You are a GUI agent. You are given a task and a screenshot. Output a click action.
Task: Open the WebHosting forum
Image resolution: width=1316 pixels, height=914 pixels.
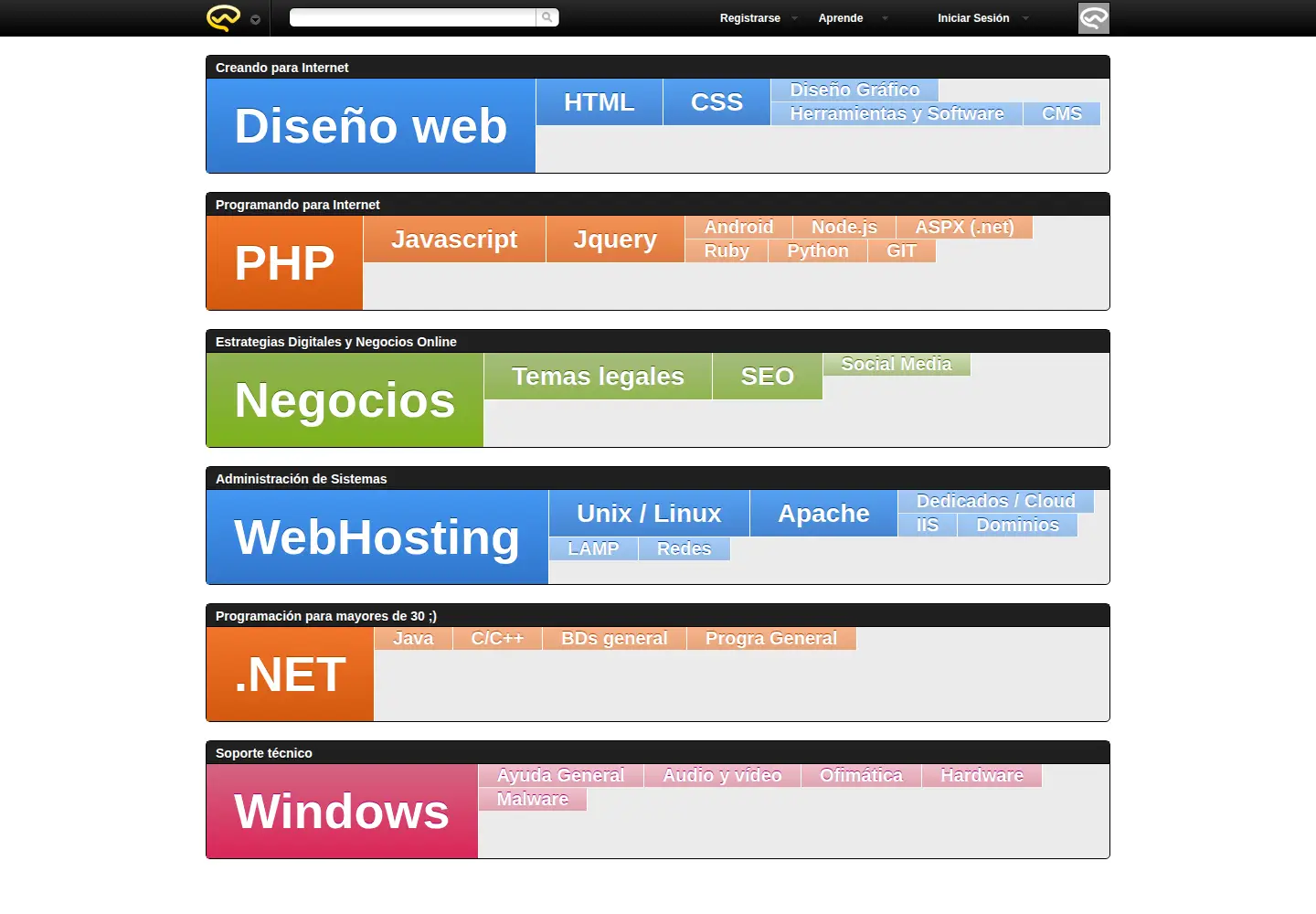377,537
